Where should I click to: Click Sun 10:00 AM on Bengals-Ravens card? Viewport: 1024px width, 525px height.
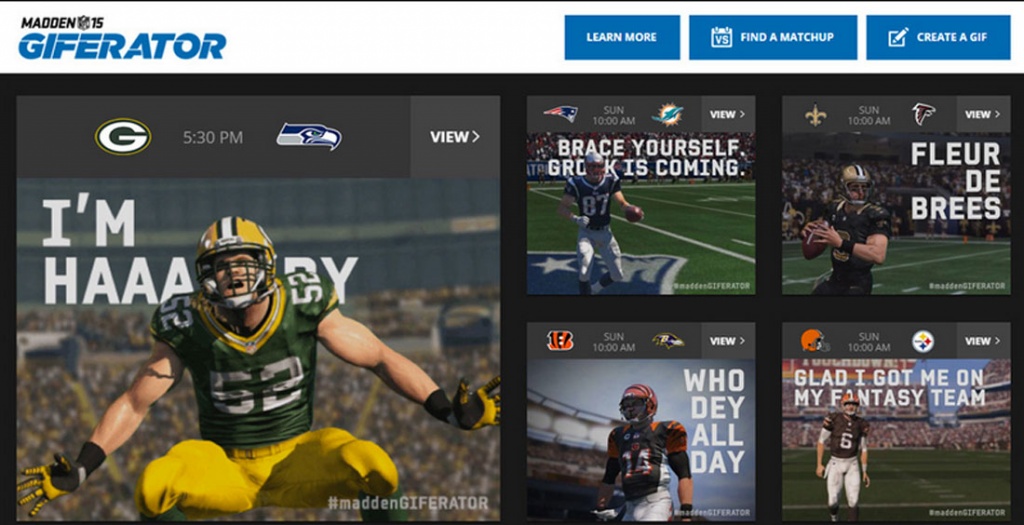click(x=613, y=342)
